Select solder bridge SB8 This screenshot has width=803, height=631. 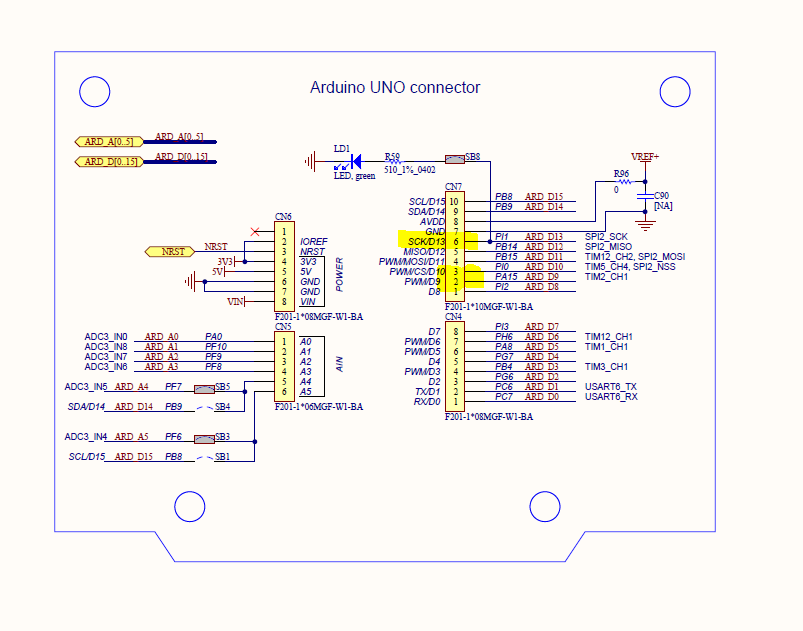tap(455, 160)
